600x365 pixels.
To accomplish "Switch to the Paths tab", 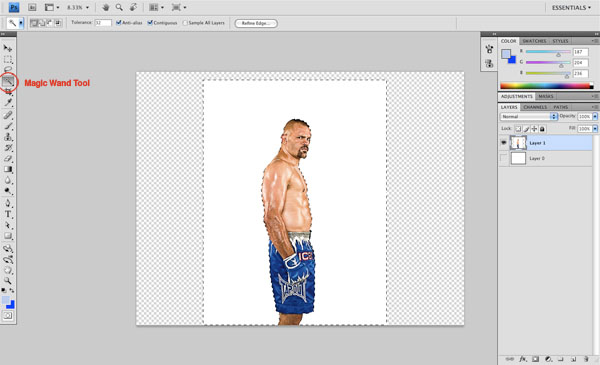I will (561, 107).
